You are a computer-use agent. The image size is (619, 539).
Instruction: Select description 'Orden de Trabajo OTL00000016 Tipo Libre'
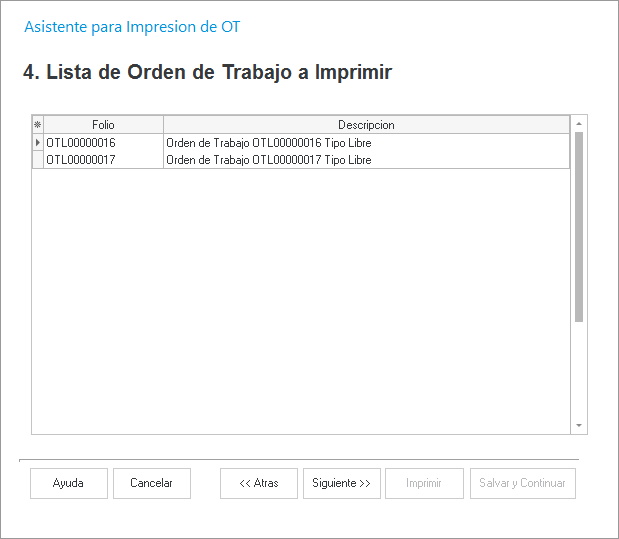click(268, 143)
